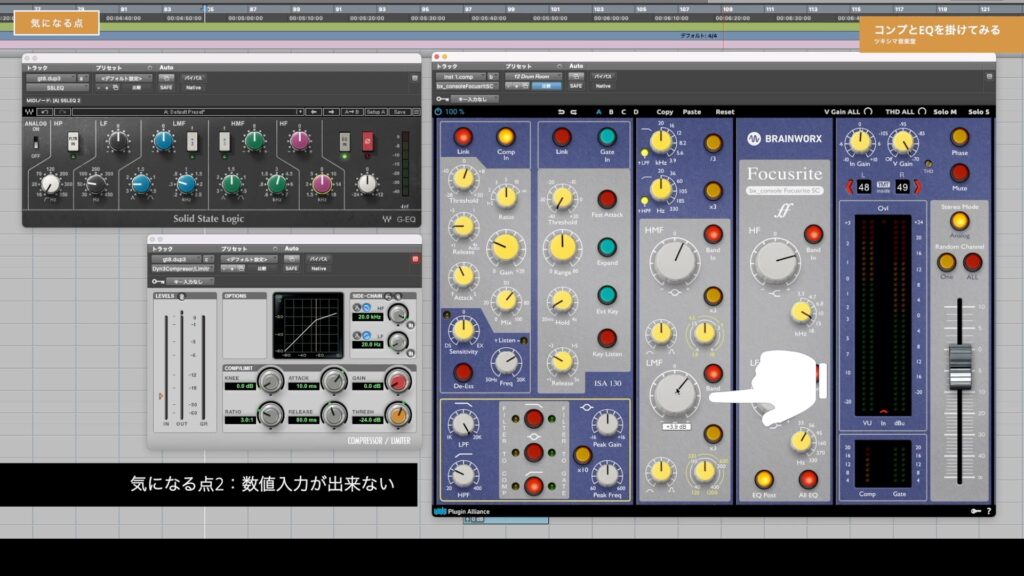Screen dimensions: 1024x576
Task: Click the HP FLTR IN button on SSL EQ
Action: [x=73, y=141]
